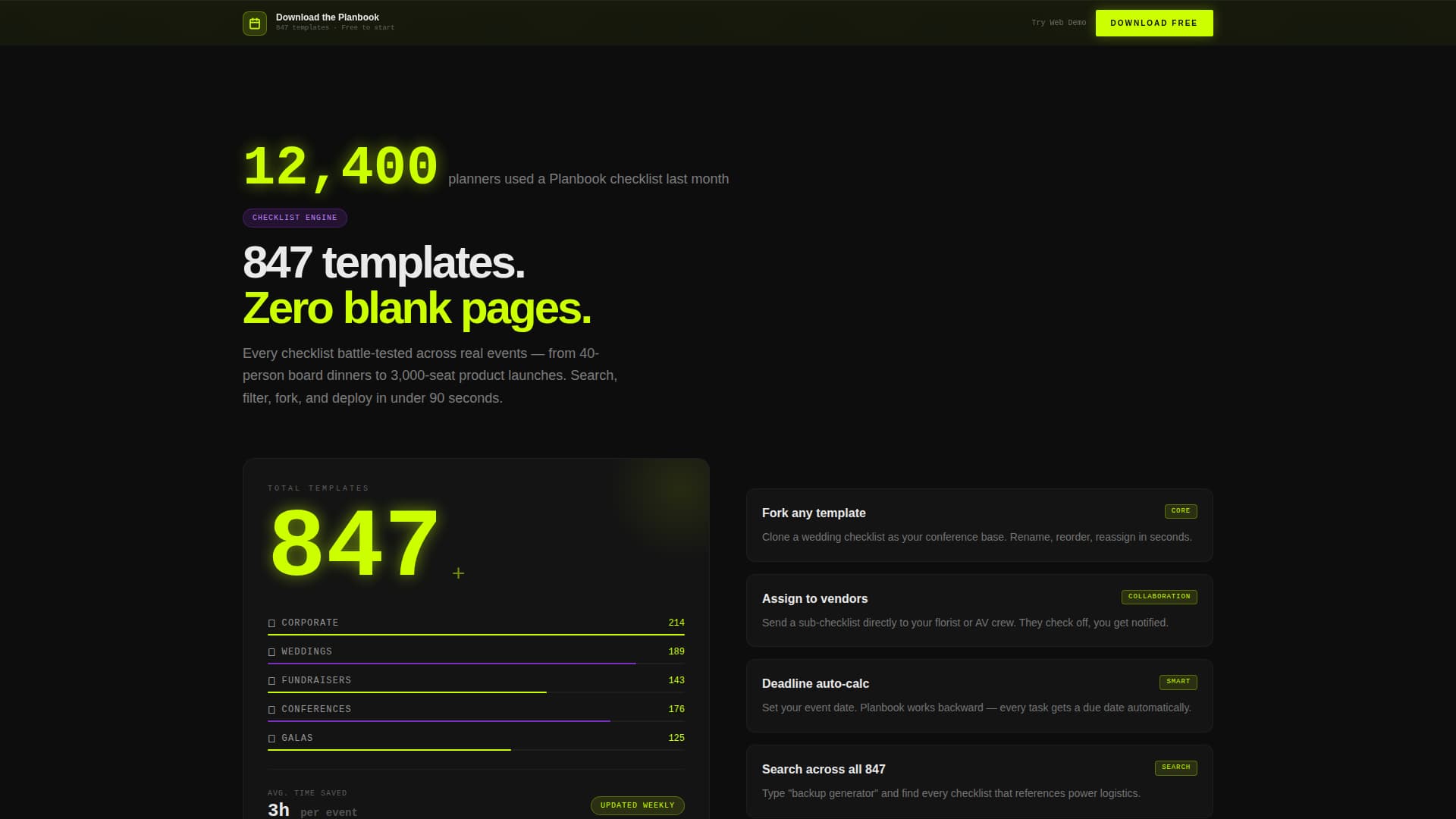Click the Weddings purple progress bar

[x=452, y=663]
